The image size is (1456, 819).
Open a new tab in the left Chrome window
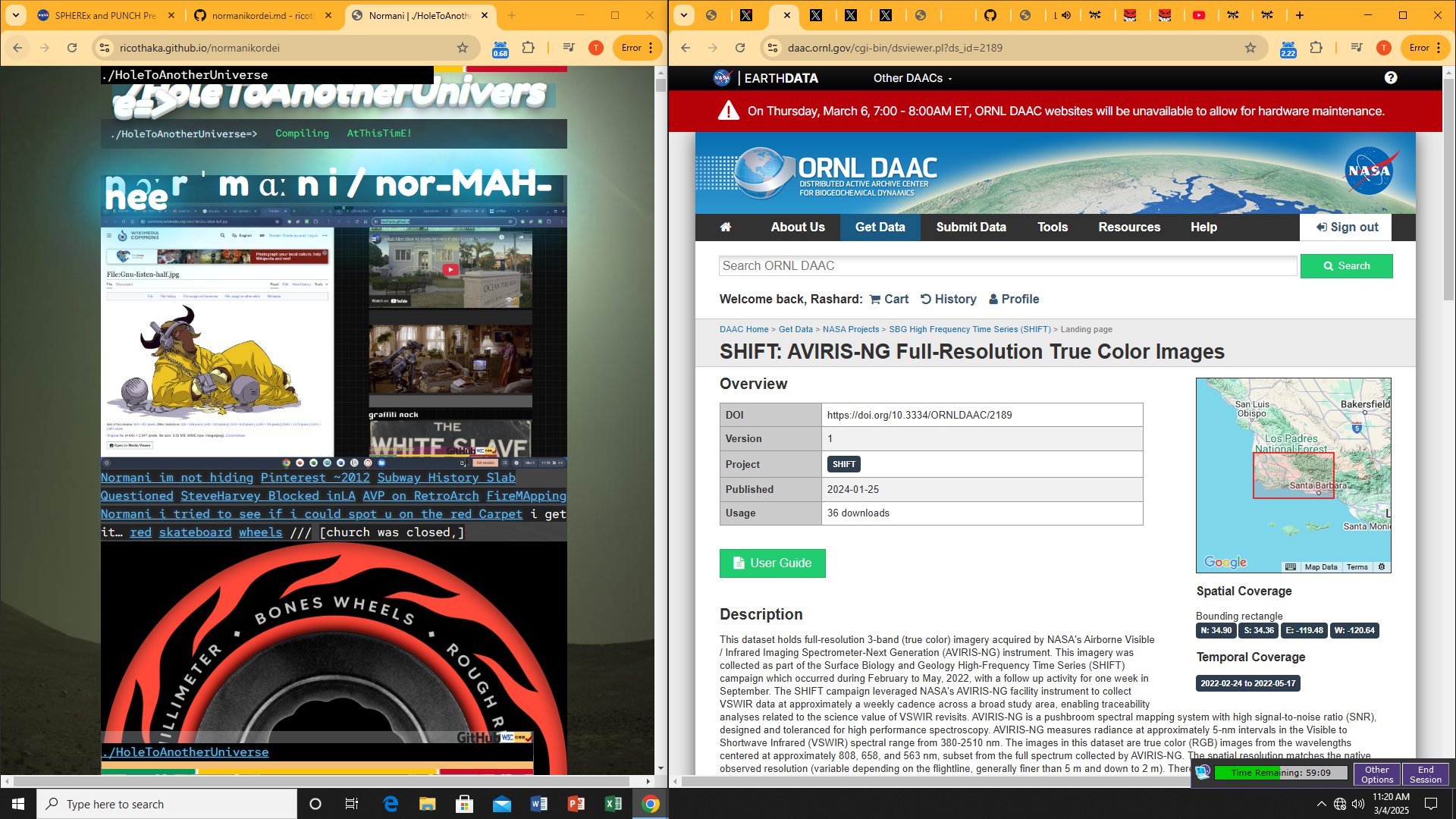[x=512, y=15]
